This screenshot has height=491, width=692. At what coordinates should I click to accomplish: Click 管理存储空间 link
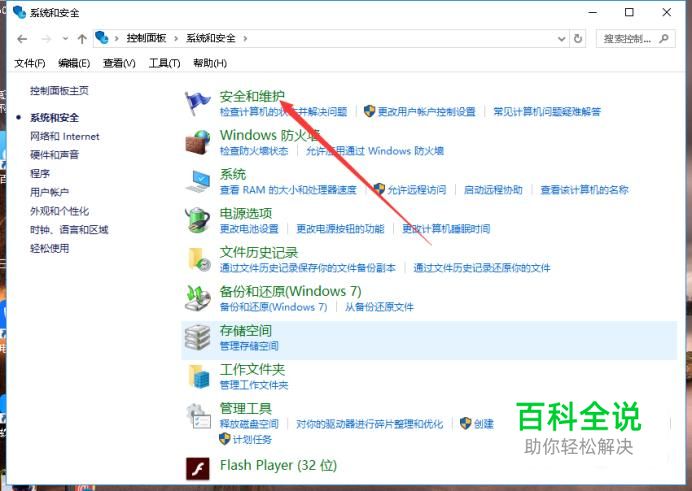click(x=249, y=346)
